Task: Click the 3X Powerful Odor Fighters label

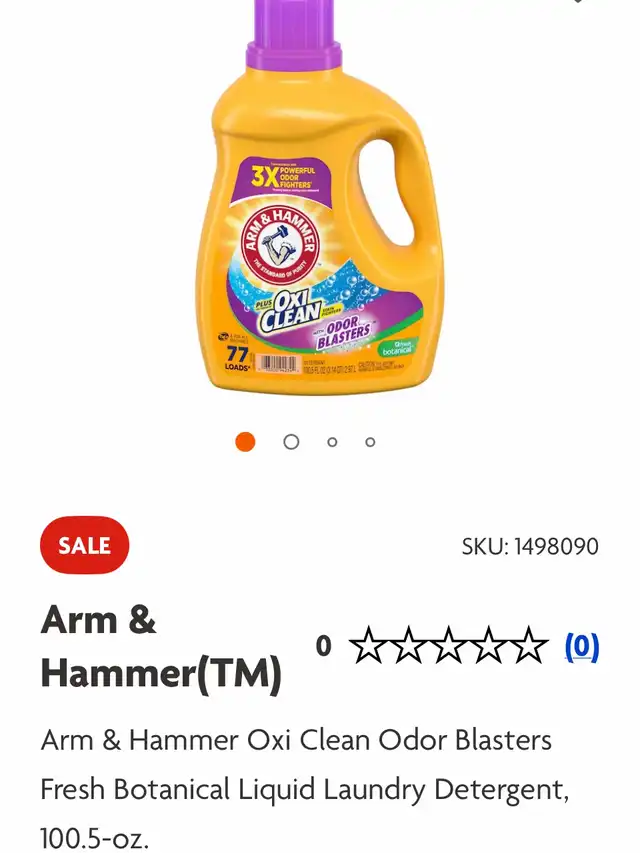Action: coord(283,177)
